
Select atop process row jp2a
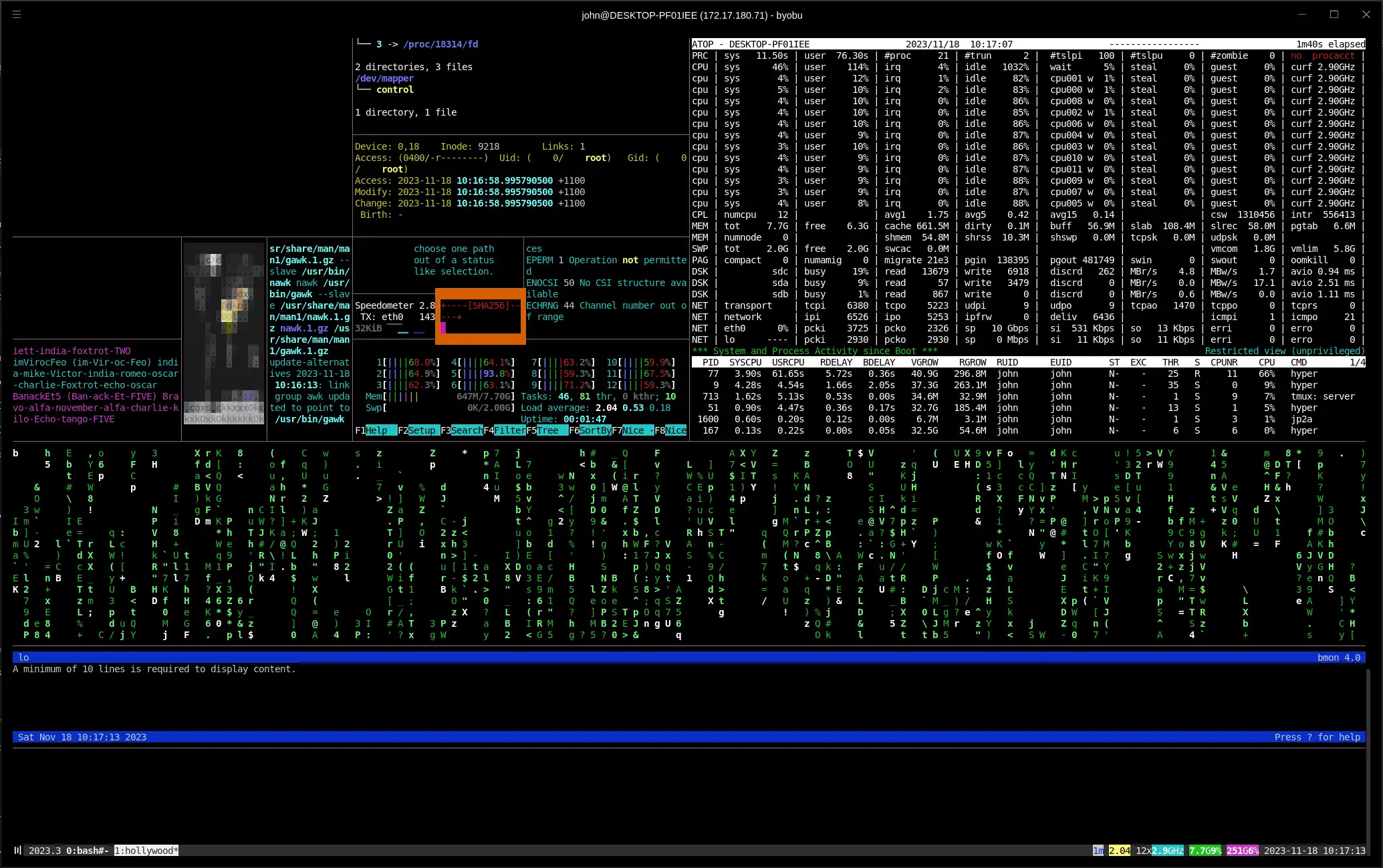coord(1029,419)
